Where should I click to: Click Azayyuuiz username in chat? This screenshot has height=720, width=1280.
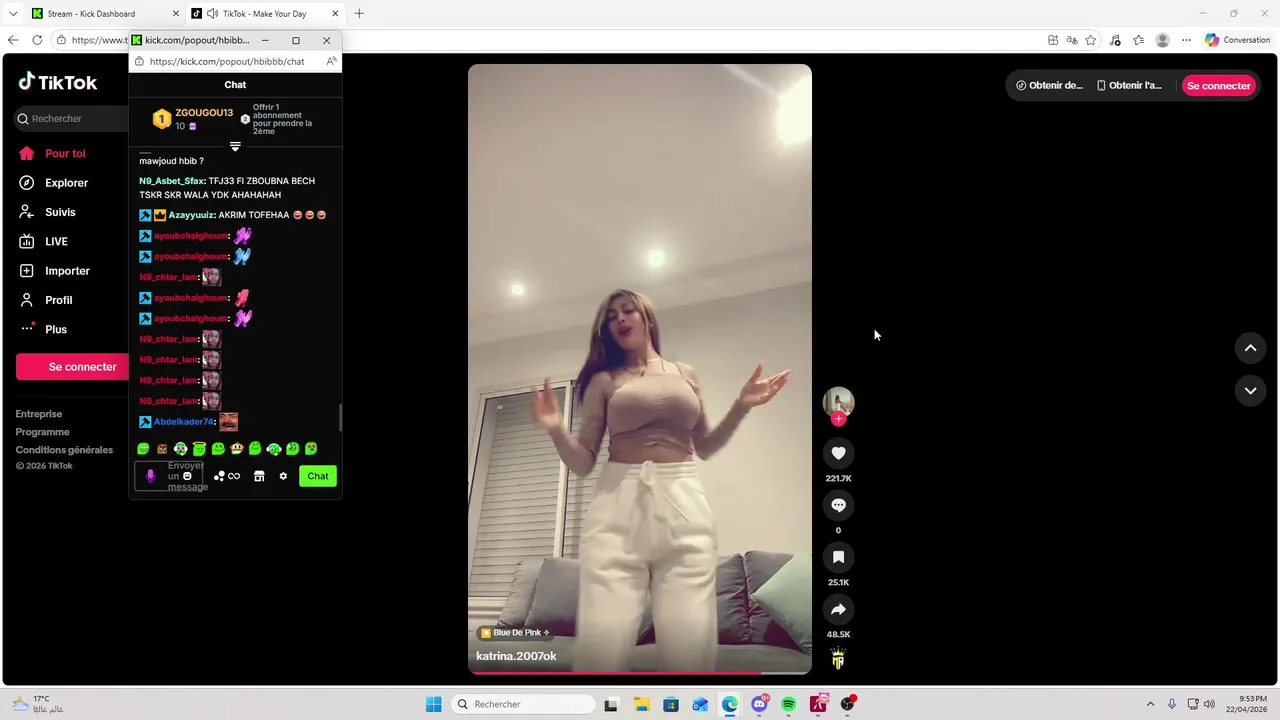pos(191,215)
